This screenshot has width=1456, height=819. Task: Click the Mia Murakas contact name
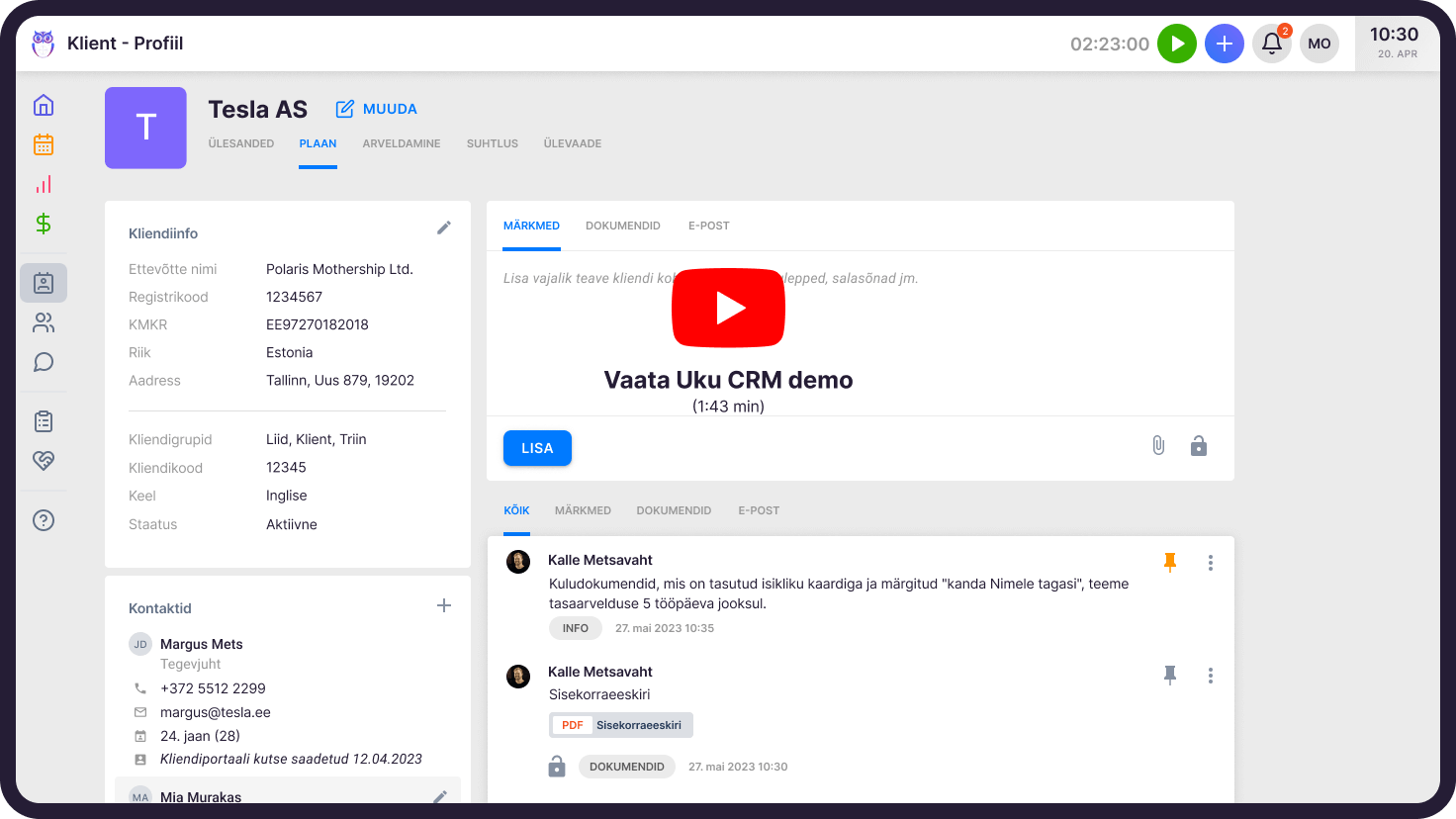201,796
